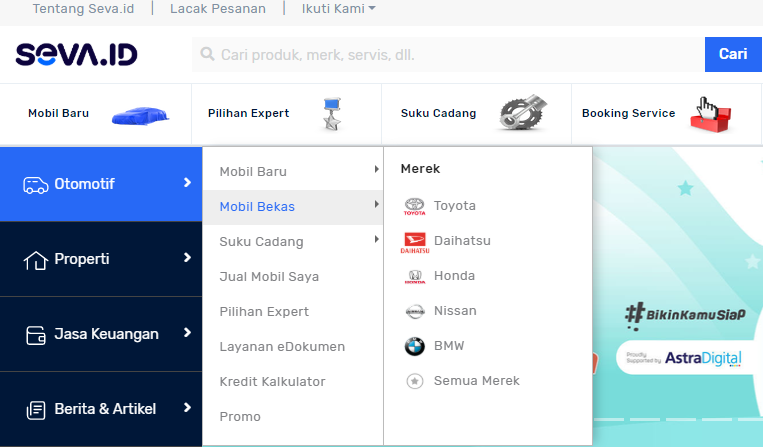763x447 pixels.
Task: Select BMW brand link
Action: (449, 346)
